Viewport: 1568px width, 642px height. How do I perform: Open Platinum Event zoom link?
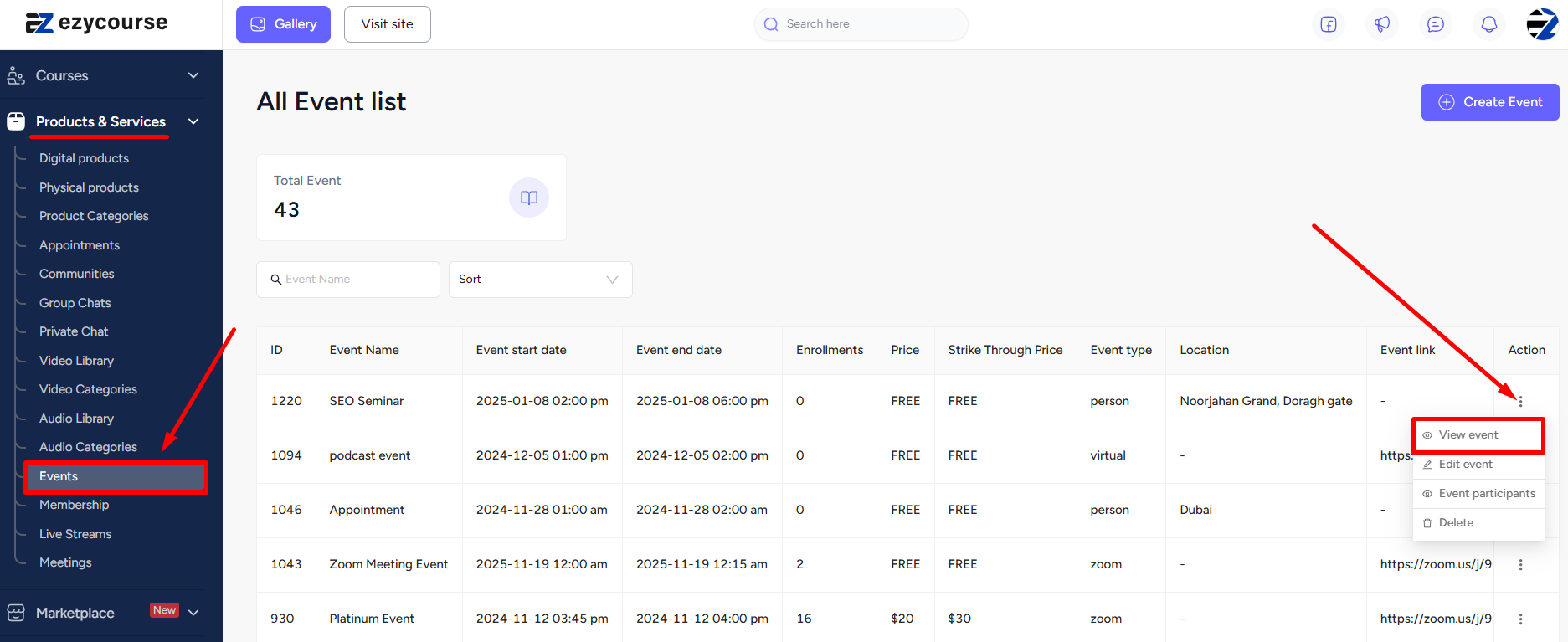tap(1436, 619)
